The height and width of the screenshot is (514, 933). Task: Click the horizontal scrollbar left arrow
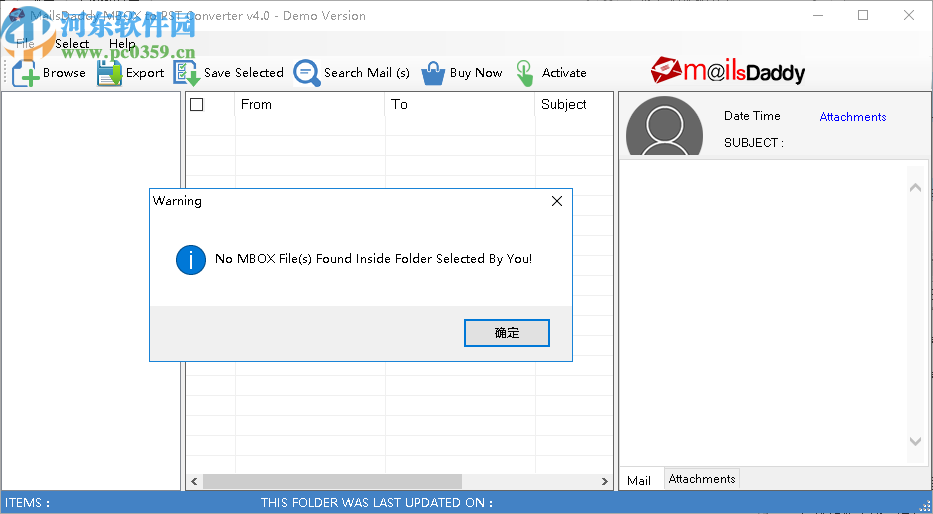pos(194,481)
